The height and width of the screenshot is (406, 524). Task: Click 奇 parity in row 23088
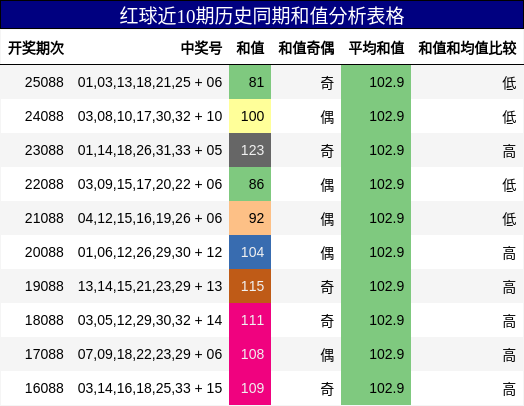327,151
